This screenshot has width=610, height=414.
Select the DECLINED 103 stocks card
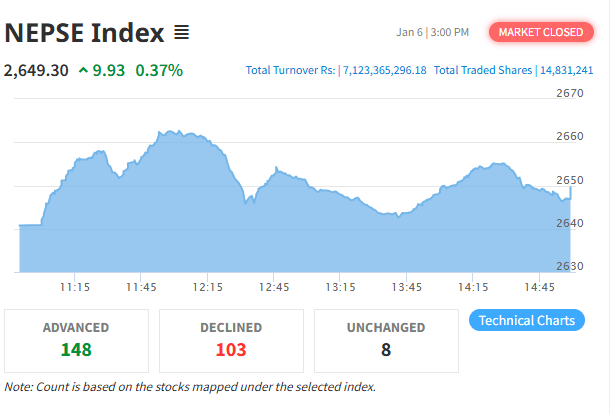click(x=231, y=340)
